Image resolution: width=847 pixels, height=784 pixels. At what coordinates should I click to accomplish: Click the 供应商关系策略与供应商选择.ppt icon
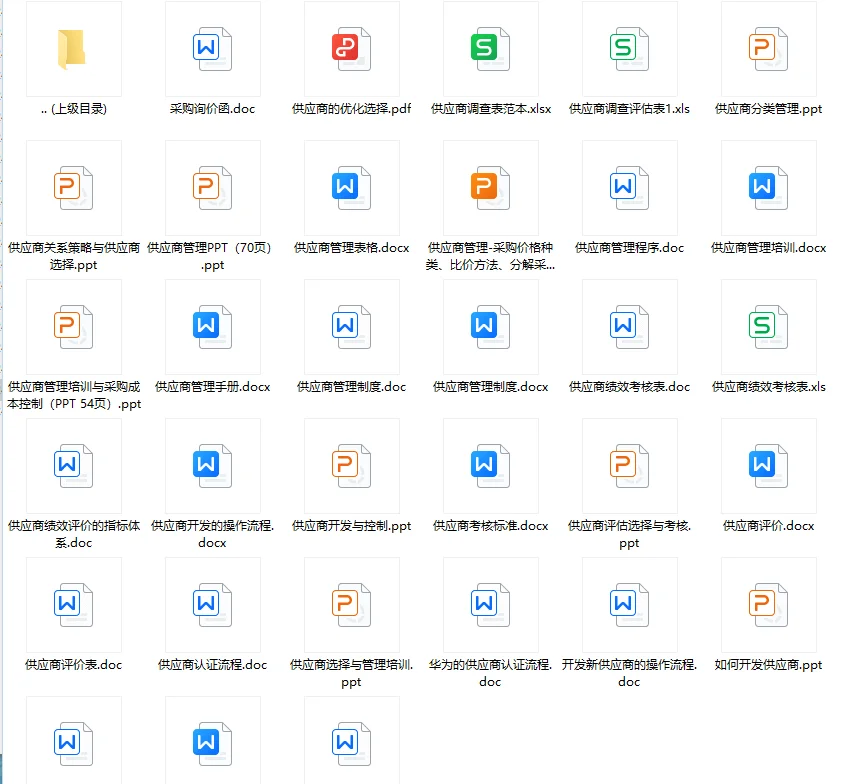coord(73,187)
